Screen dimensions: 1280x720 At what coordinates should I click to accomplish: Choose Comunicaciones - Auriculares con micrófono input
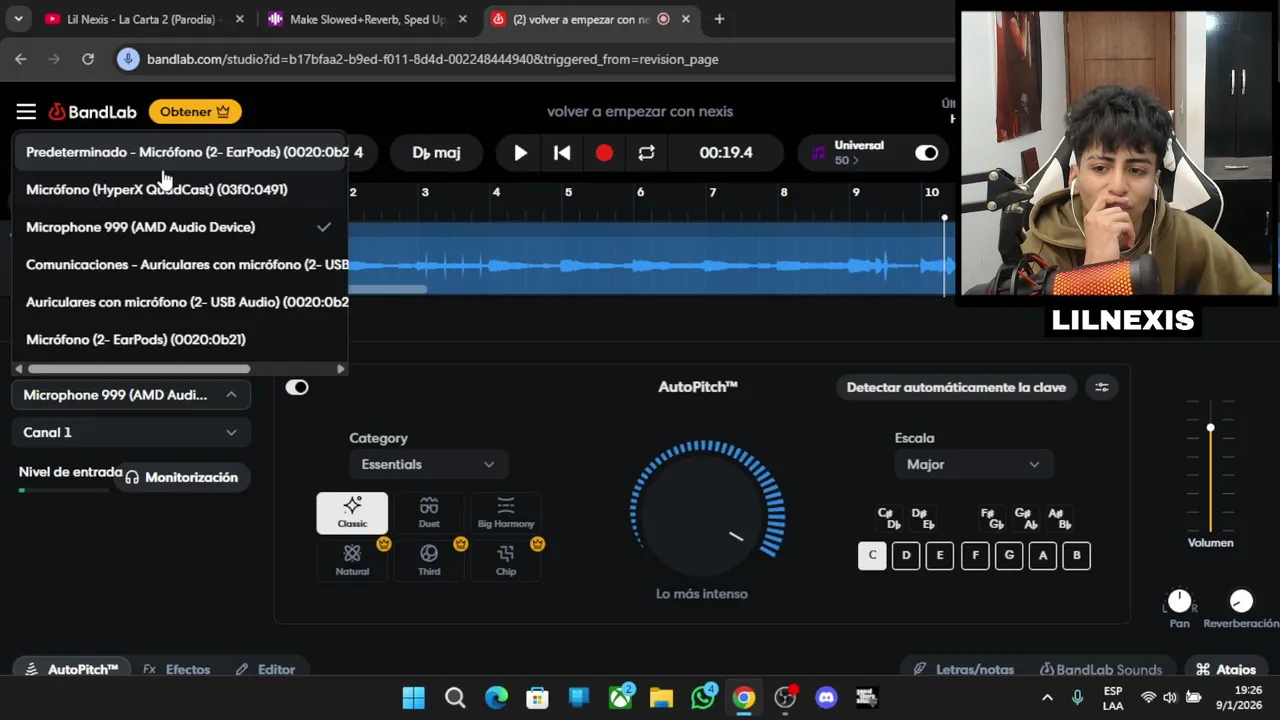pyautogui.click(x=180, y=264)
